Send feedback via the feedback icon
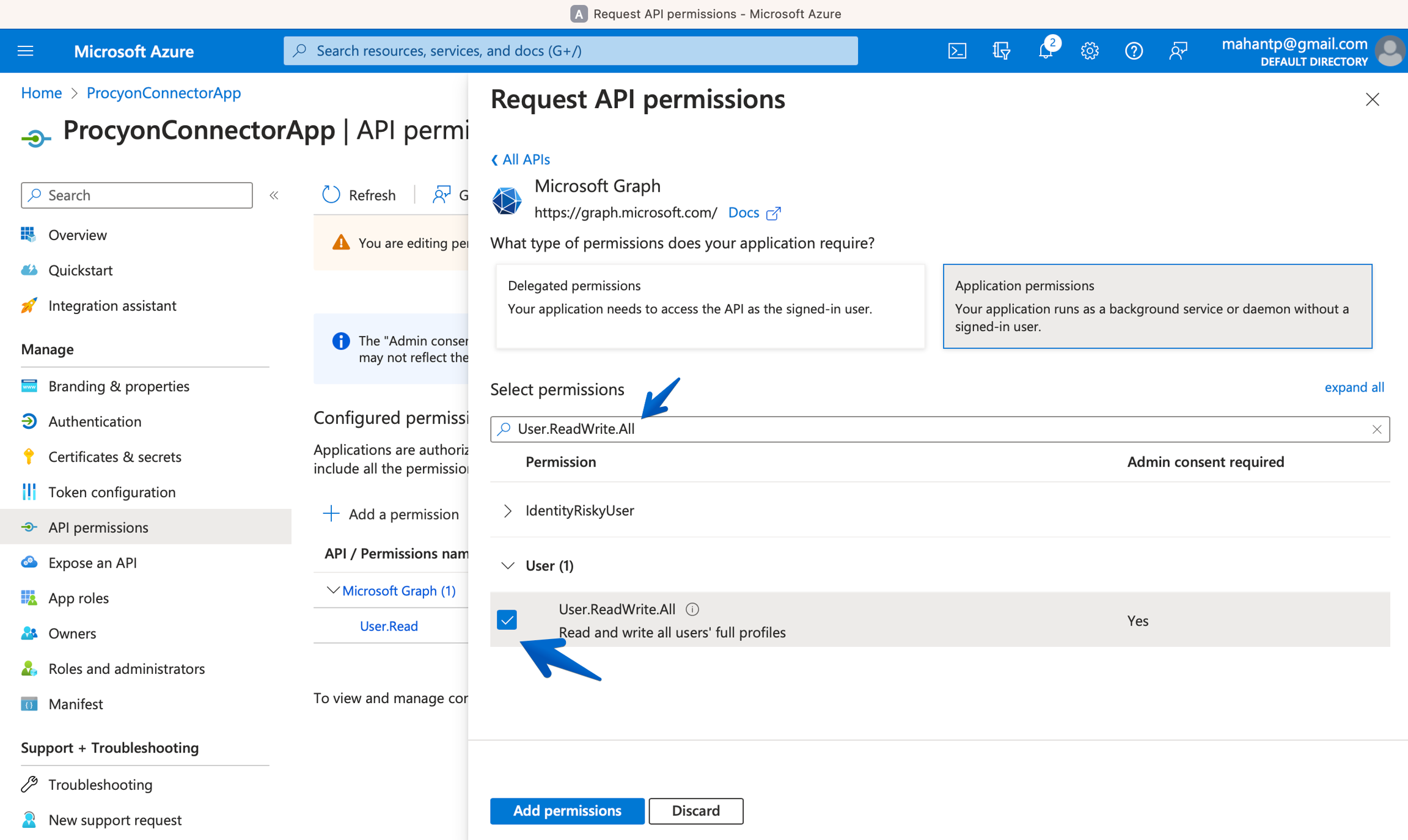1408x840 pixels. [x=1178, y=51]
